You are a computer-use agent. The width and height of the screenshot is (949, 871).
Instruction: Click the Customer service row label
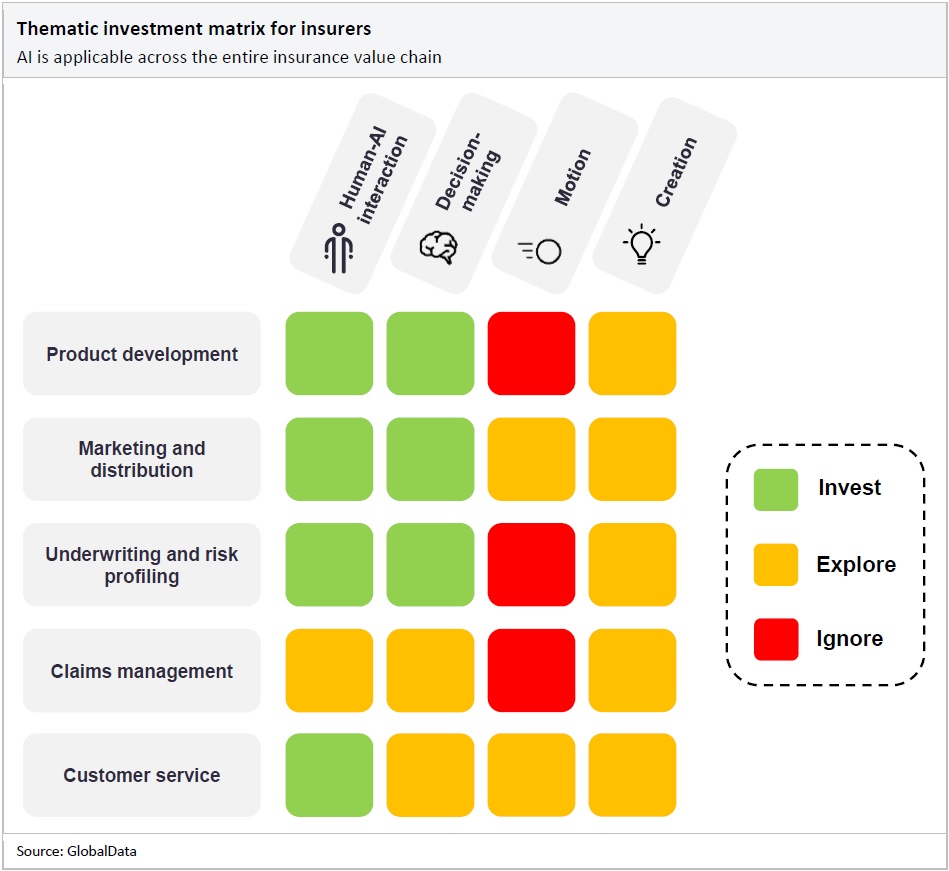pos(142,775)
